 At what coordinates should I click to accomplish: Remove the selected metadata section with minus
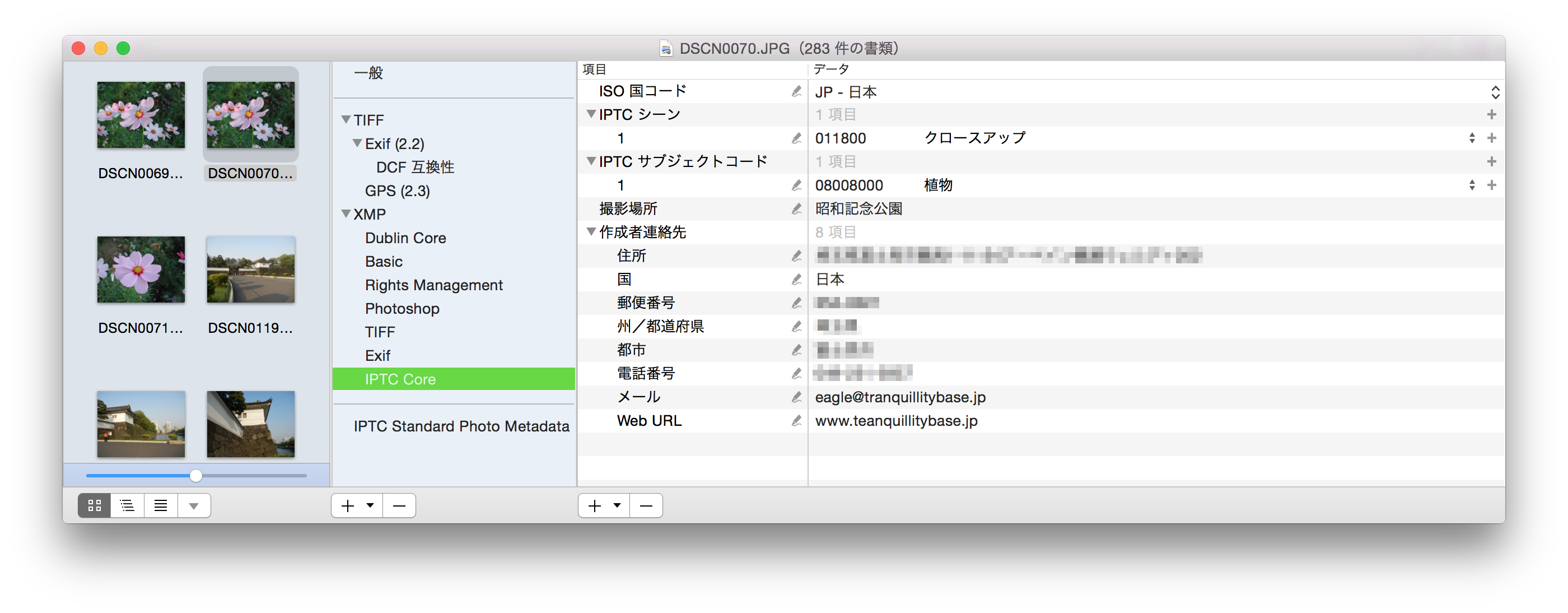tap(399, 506)
